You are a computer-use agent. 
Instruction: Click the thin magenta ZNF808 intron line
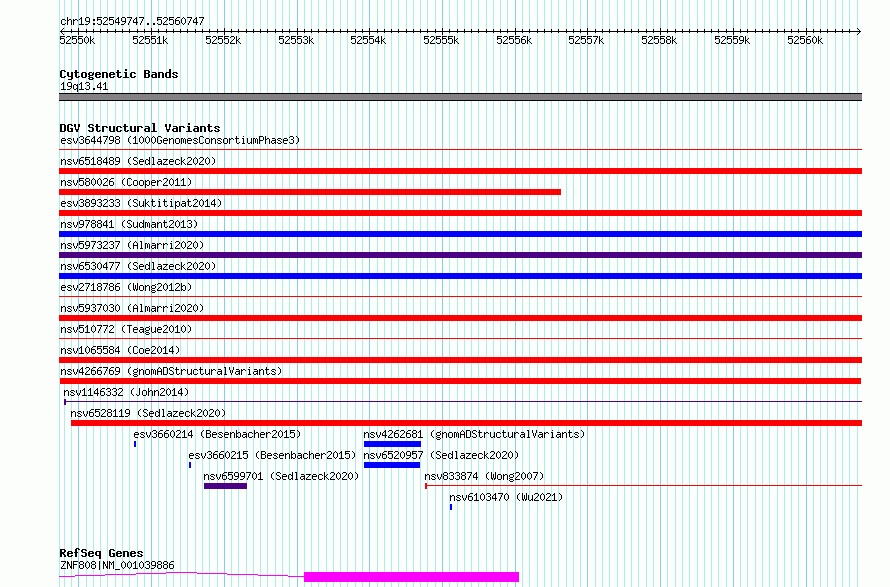(182, 574)
